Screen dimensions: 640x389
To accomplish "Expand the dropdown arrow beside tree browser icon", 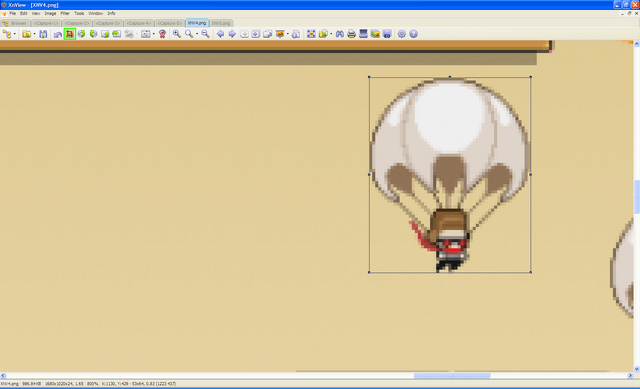I will (15, 34).
